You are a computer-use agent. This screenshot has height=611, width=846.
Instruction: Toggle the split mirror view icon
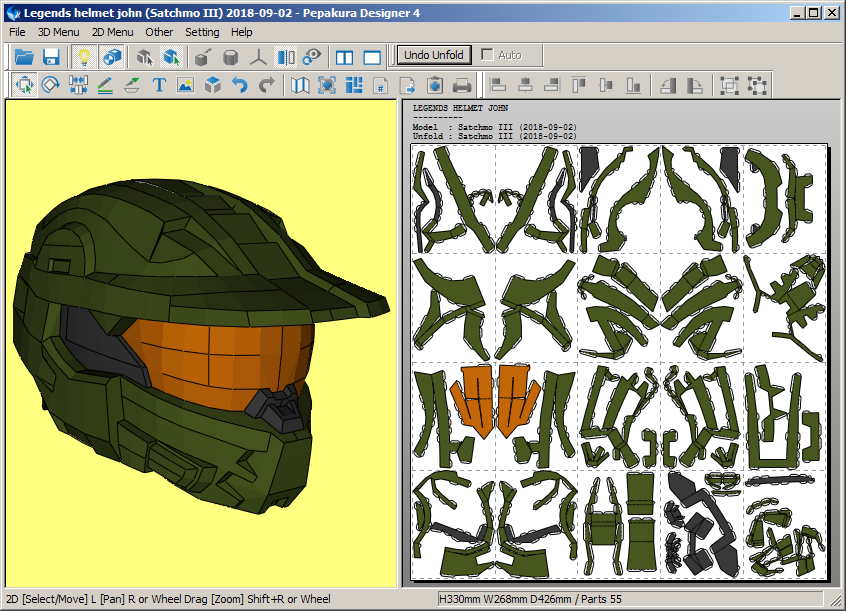coord(286,57)
